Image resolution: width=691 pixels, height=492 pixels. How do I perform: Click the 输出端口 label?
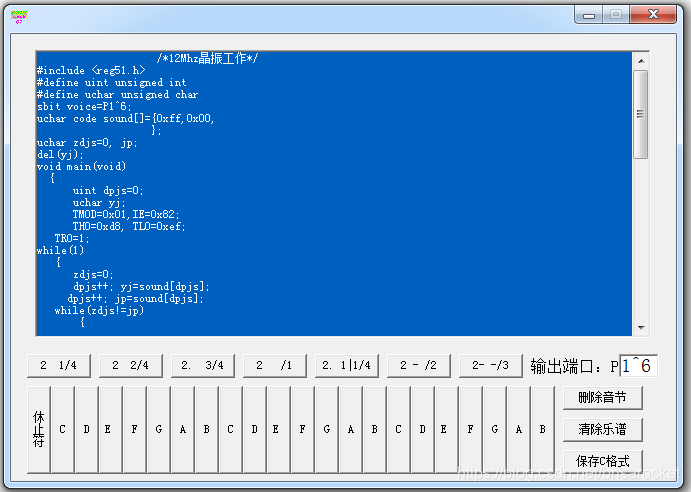coord(565,366)
